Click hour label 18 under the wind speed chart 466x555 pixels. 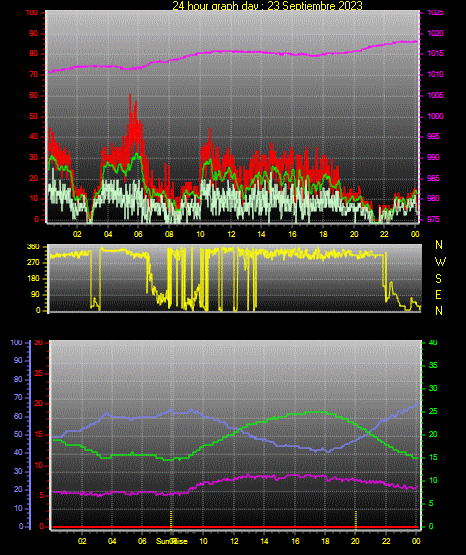click(x=323, y=234)
